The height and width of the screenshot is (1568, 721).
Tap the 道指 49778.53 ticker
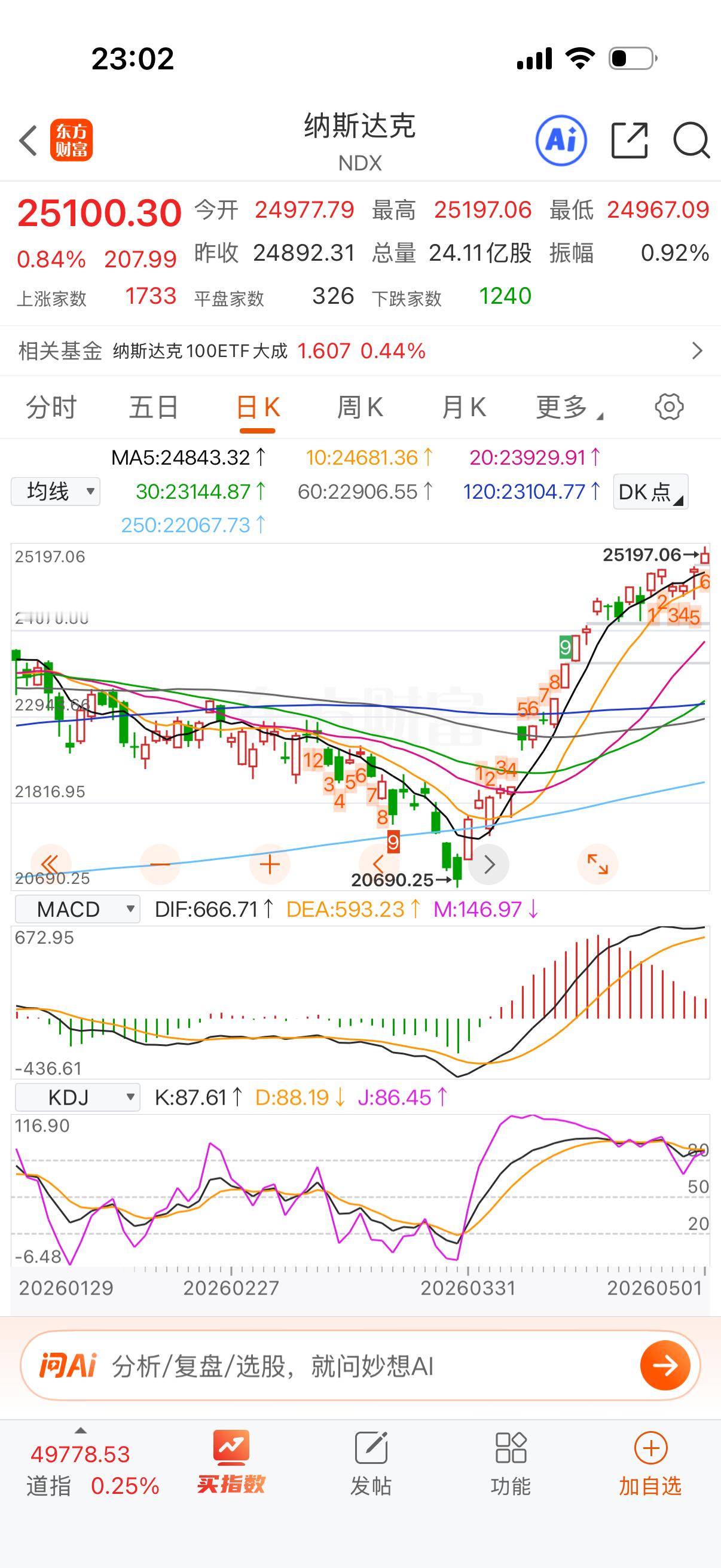(x=93, y=1469)
